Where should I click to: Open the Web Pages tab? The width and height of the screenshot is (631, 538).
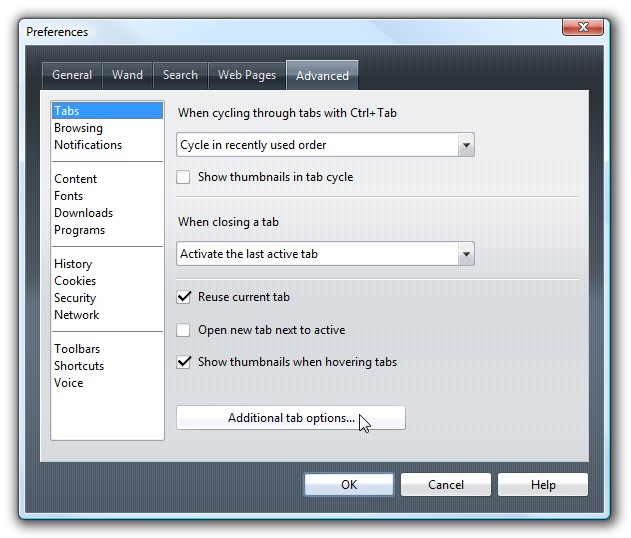click(247, 75)
